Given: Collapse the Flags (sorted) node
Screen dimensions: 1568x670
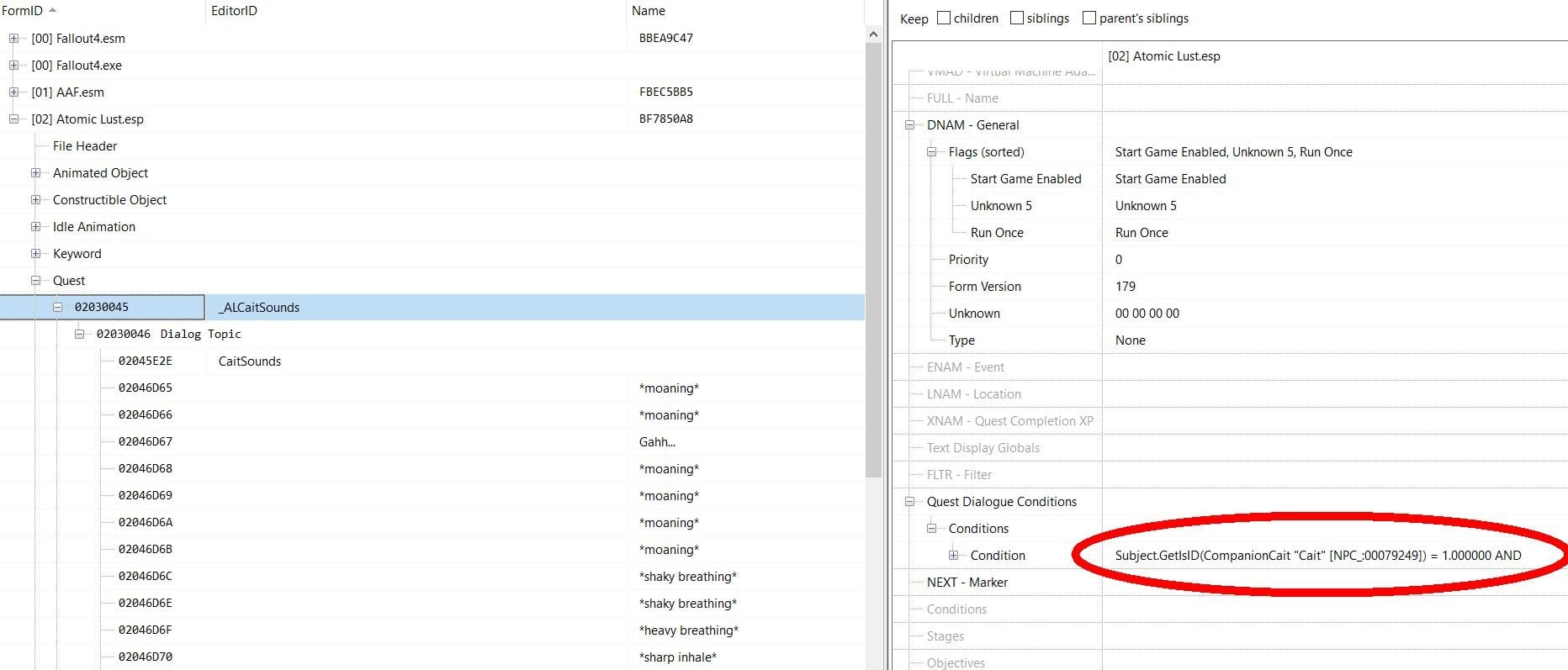Looking at the screenshot, I should (931, 152).
